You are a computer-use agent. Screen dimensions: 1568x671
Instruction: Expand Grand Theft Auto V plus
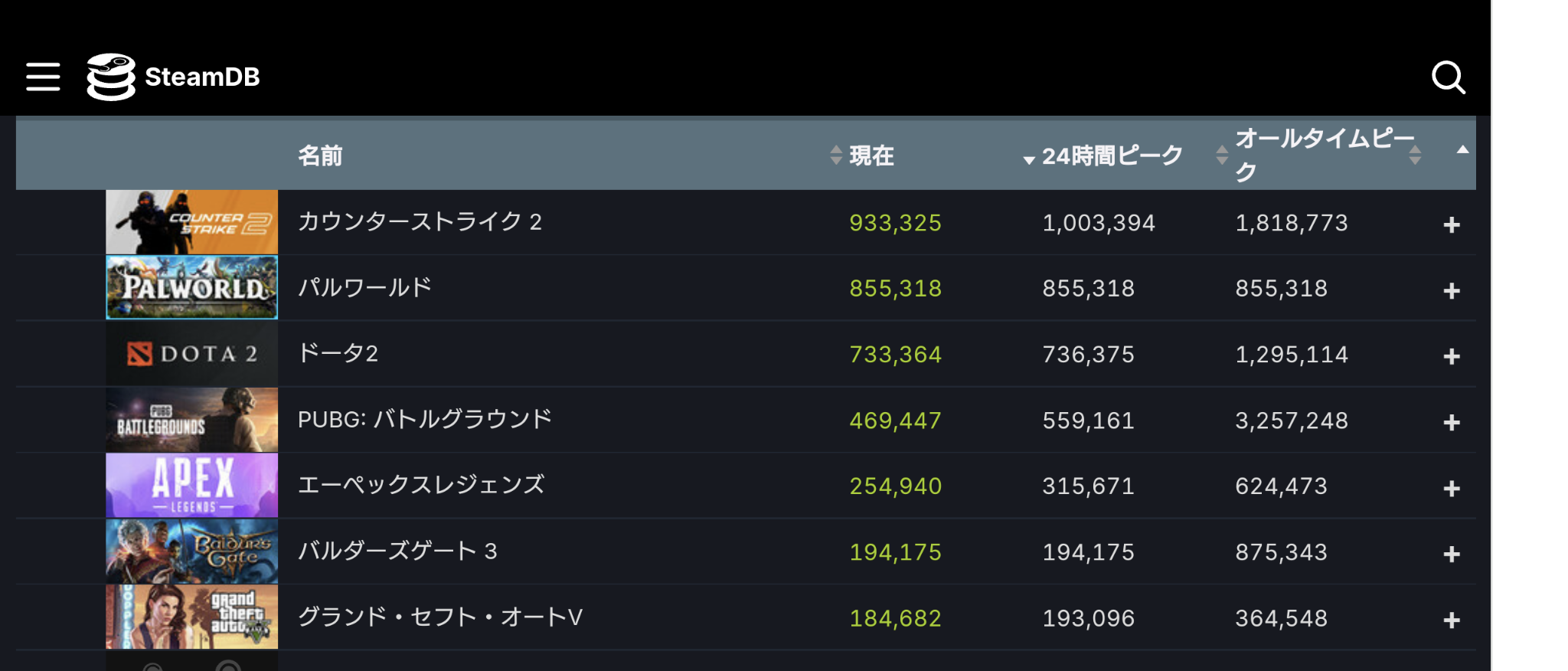1451,620
